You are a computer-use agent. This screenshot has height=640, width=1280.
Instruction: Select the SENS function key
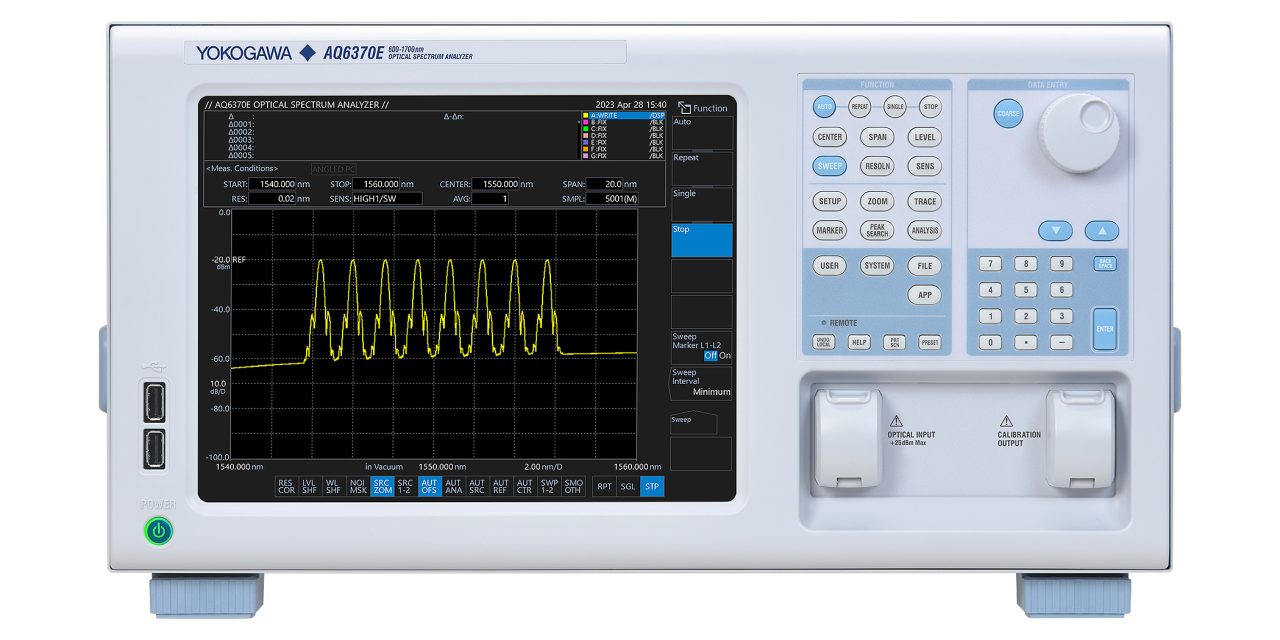click(925, 167)
